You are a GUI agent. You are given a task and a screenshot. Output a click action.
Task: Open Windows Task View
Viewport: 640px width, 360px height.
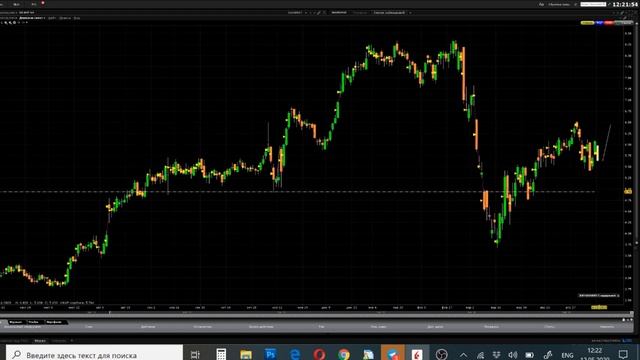pos(196,354)
